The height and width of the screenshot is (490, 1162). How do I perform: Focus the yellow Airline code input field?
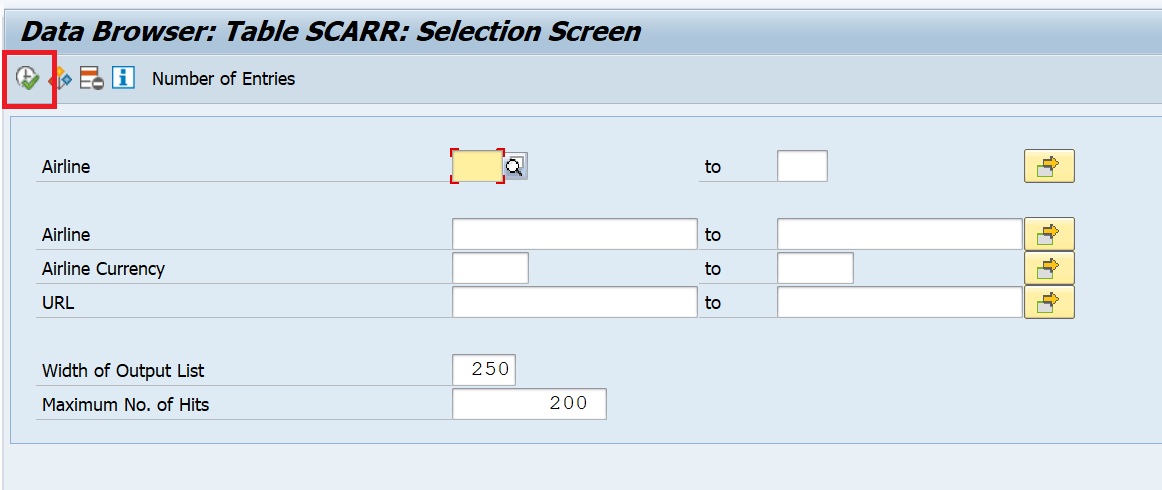(477, 166)
